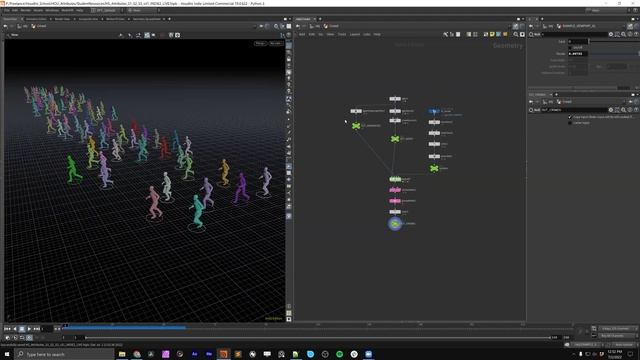The height and width of the screenshot is (360, 640).
Task: Jump to the first frame
Action: pyautogui.click(x=7, y=329)
